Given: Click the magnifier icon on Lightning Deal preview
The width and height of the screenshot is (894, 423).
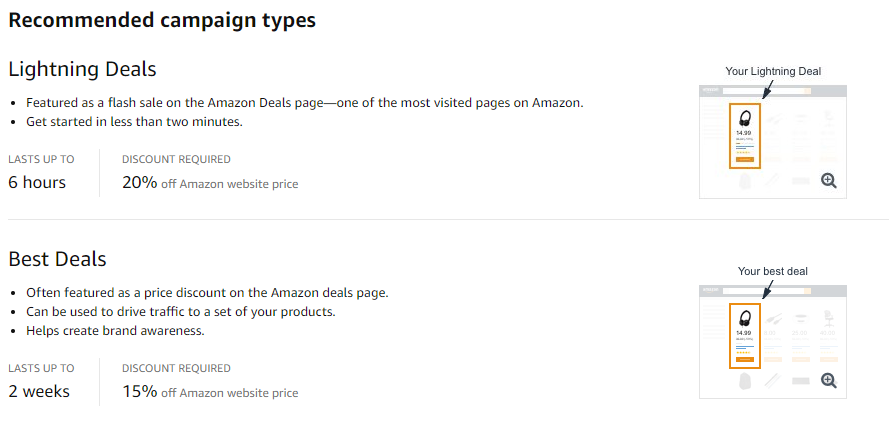Looking at the screenshot, I should click(x=829, y=181).
